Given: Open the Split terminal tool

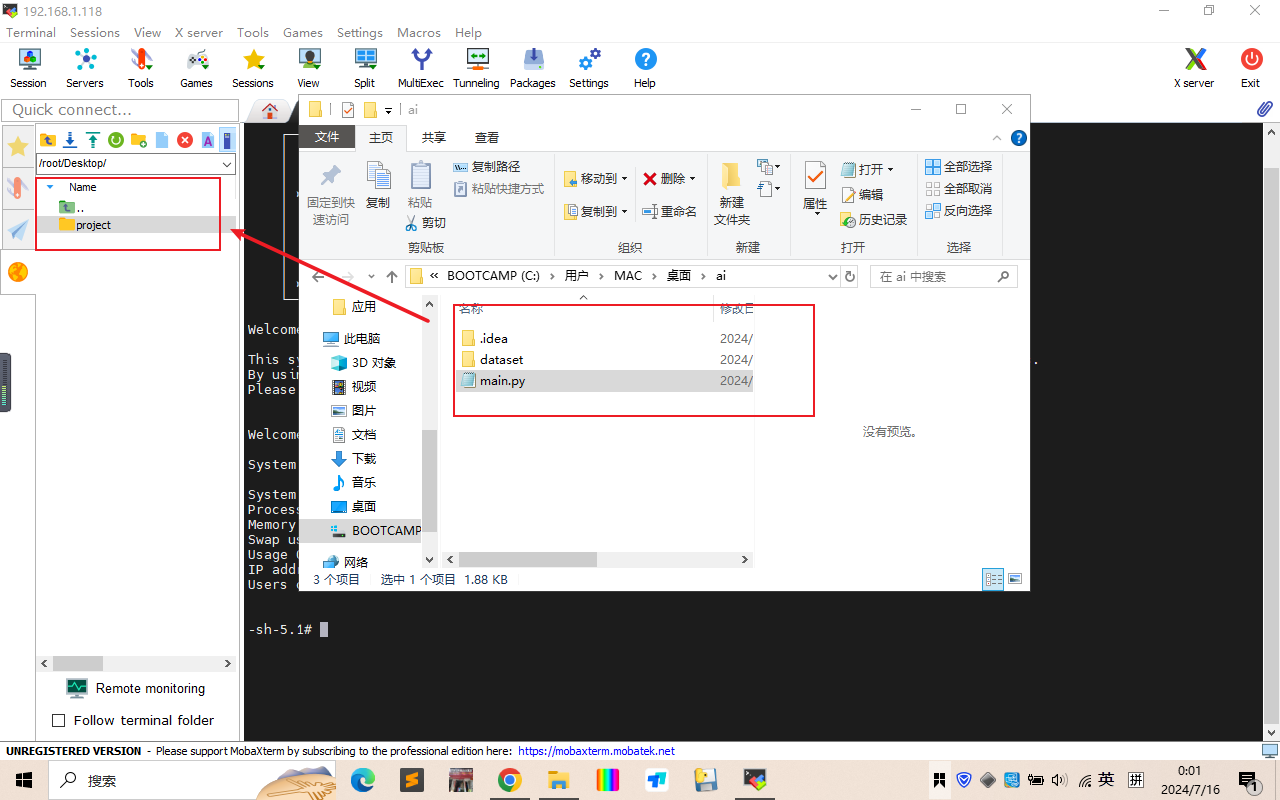Looking at the screenshot, I should pyautogui.click(x=365, y=68).
